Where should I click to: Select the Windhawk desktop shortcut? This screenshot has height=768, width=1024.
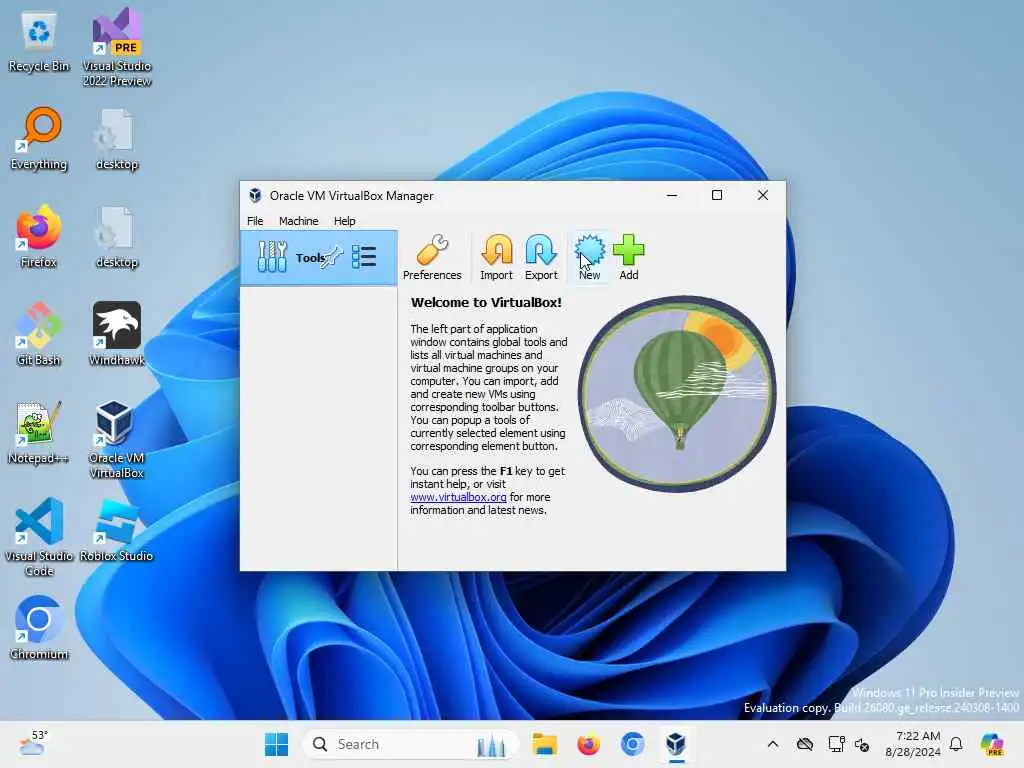coord(117,334)
